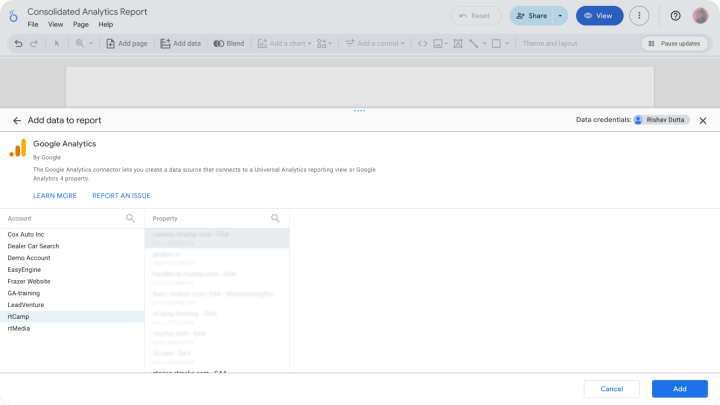Close the Add data to report panel
Screen dimensions: 720x405
pyautogui.click(x=703, y=121)
